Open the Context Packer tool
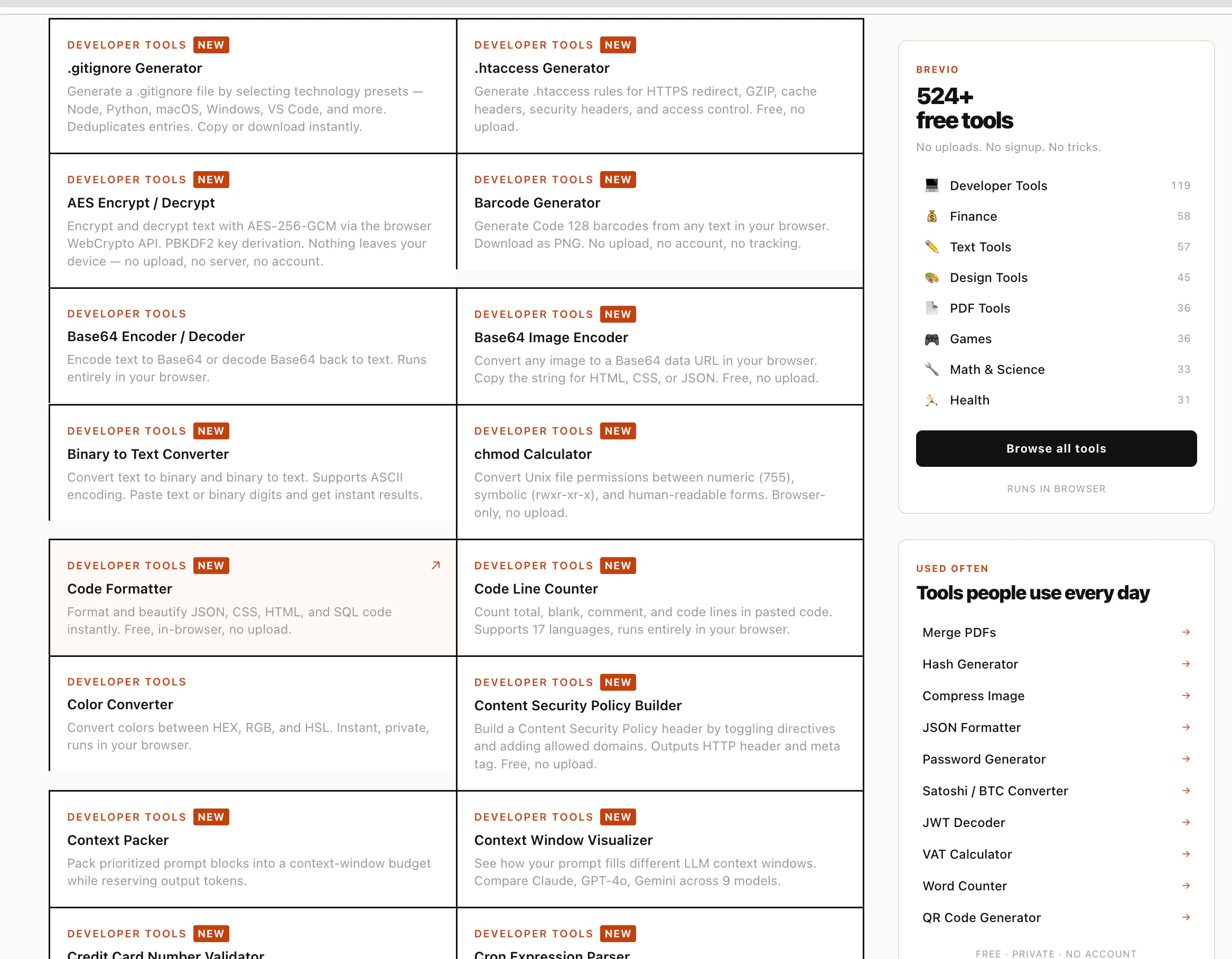The height and width of the screenshot is (959, 1232). coord(253,849)
